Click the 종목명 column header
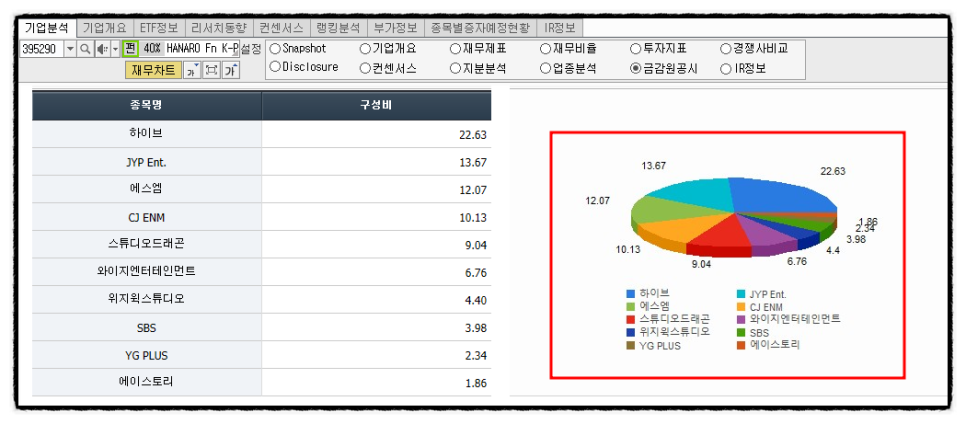Viewport: 966px width, 424px height. 147,105
